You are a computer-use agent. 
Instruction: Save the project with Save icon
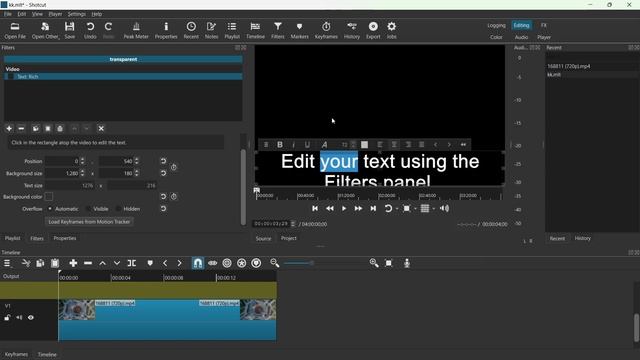pos(69,30)
